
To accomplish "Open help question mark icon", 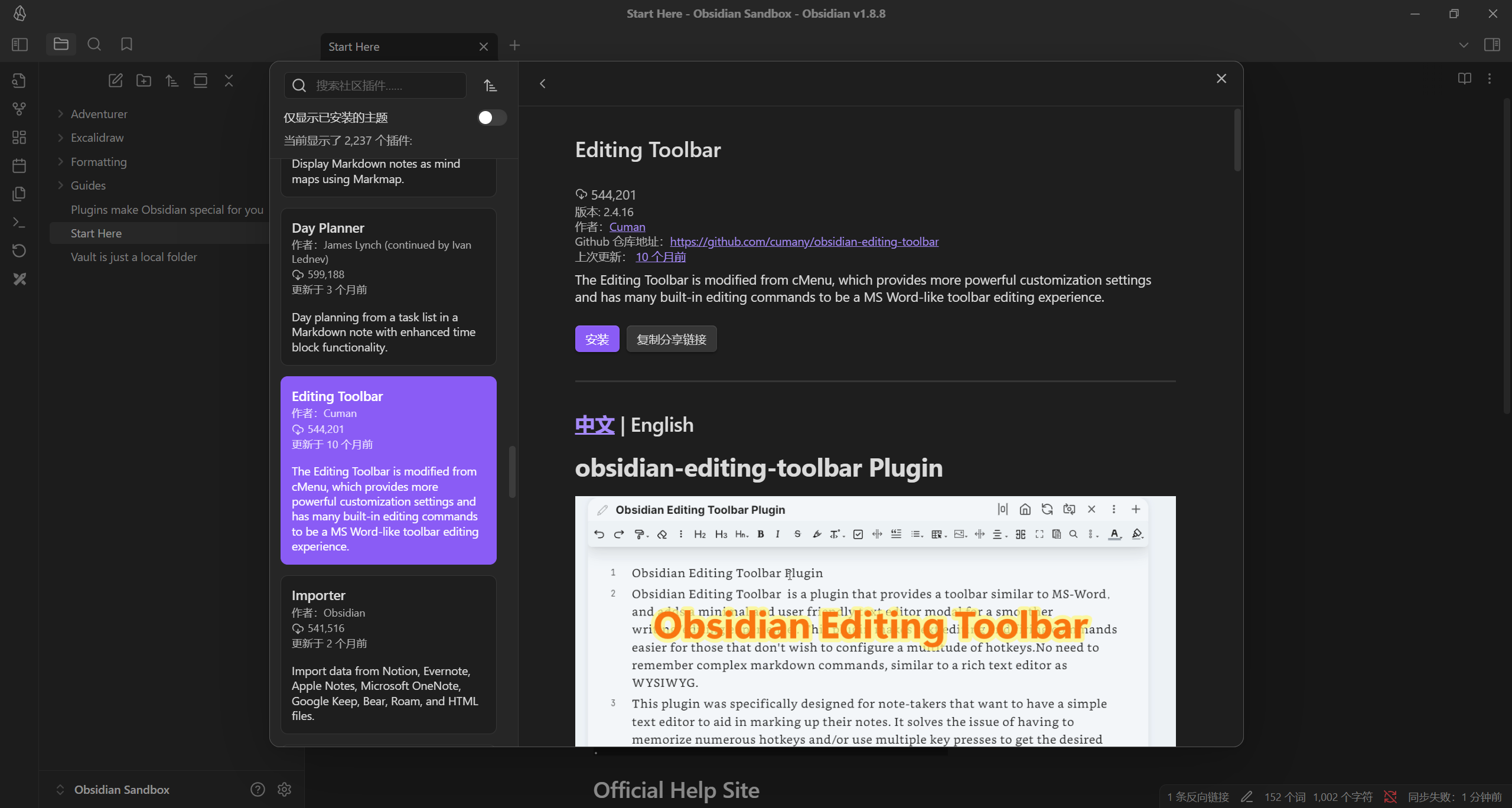I will [x=258, y=790].
